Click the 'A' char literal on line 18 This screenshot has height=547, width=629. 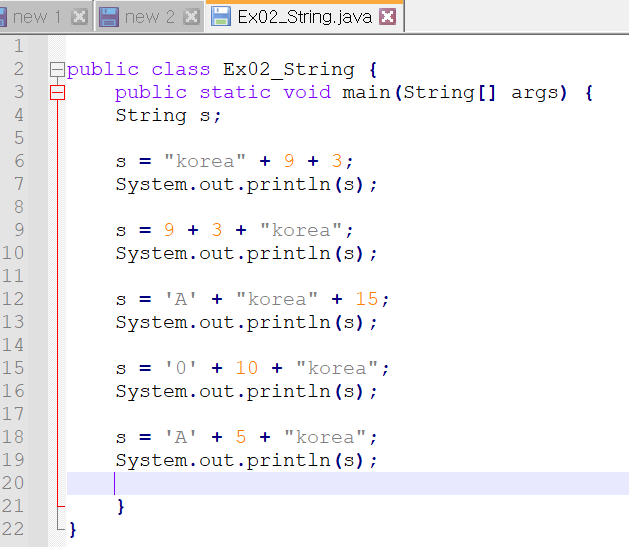tap(181, 437)
